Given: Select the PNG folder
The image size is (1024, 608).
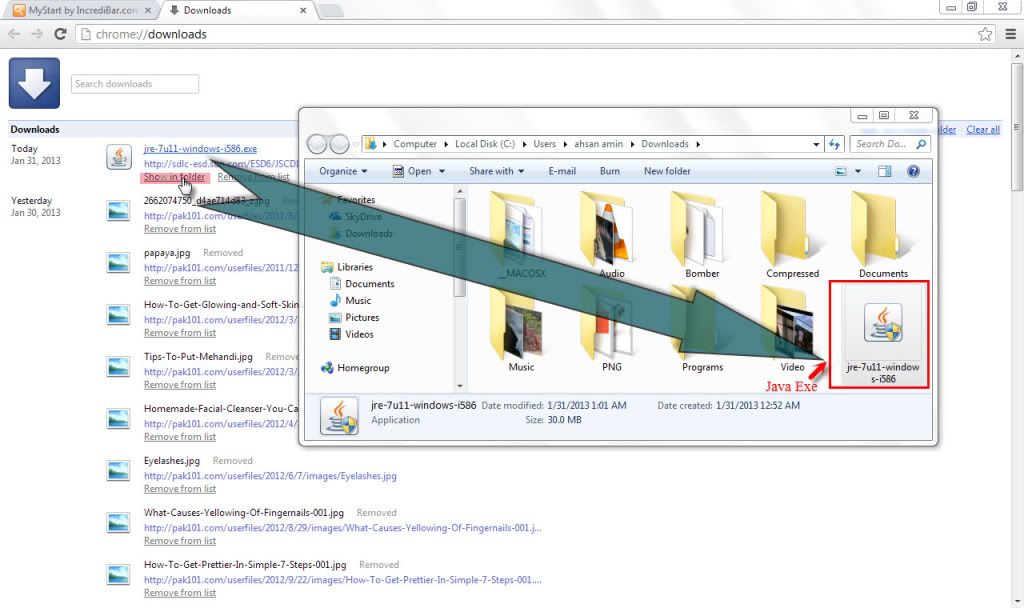Looking at the screenshot, I should click(x=611, y=330).
